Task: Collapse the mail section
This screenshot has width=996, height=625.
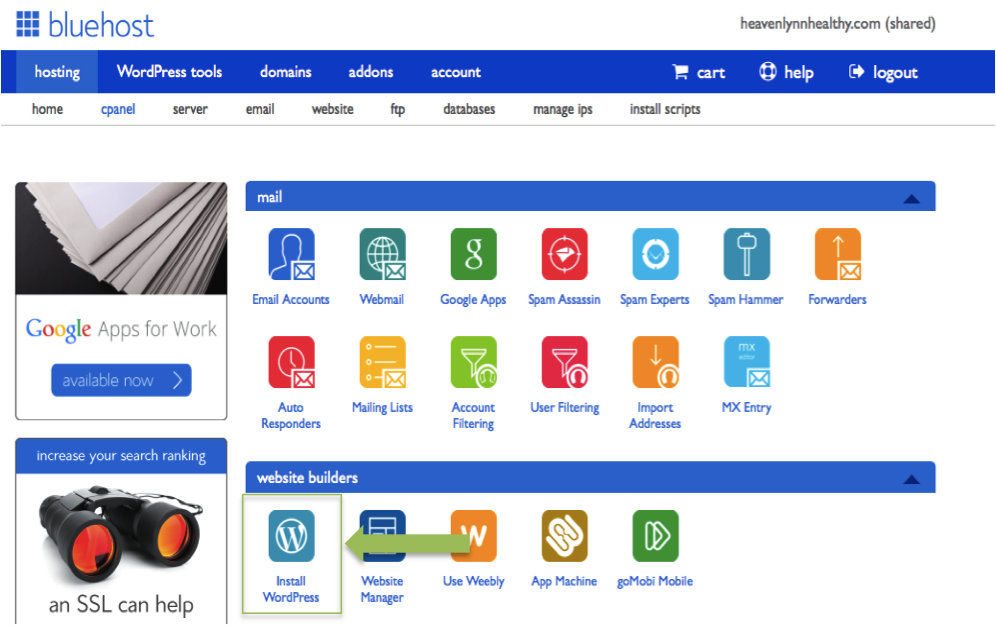Action: coord(912,199)
